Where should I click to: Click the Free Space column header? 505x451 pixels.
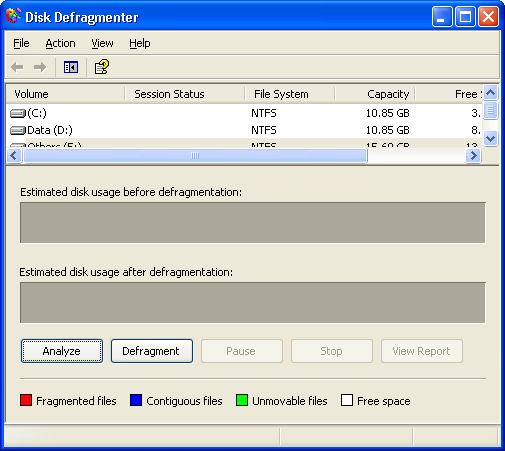pos(449,94)
